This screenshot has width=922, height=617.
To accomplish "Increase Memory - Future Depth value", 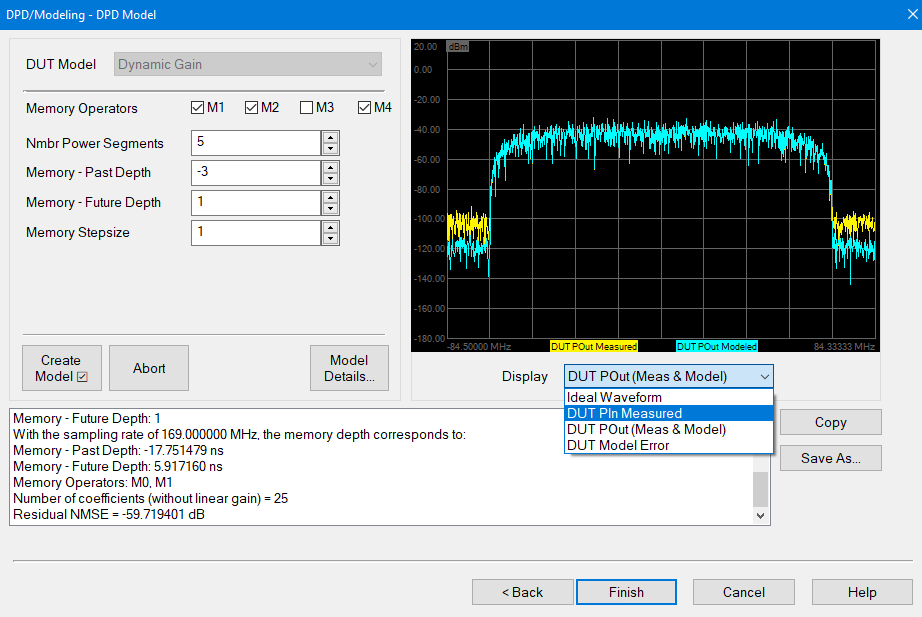I will 330,197.
